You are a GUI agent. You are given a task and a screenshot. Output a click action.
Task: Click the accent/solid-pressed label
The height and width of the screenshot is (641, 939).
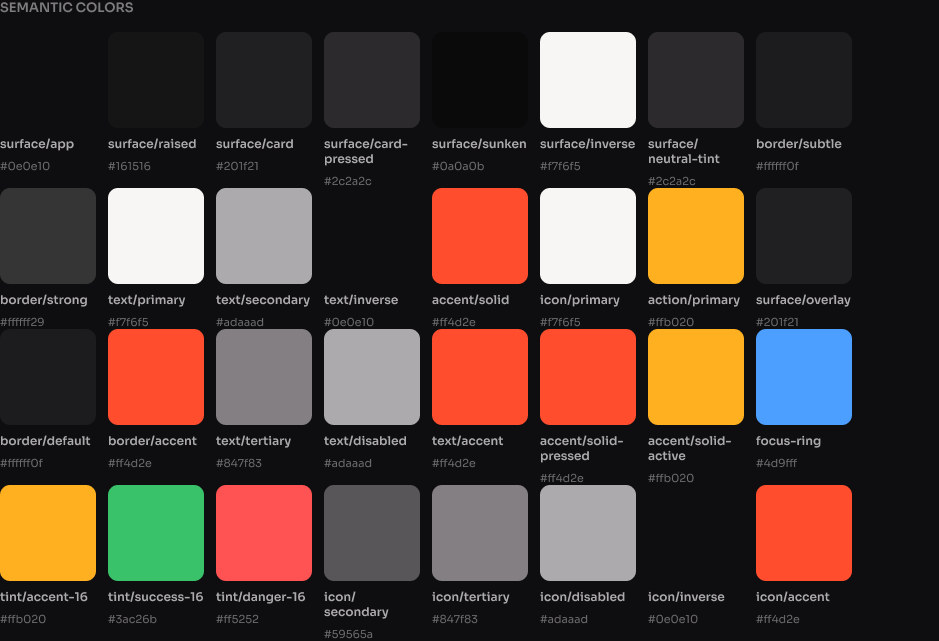581,448
